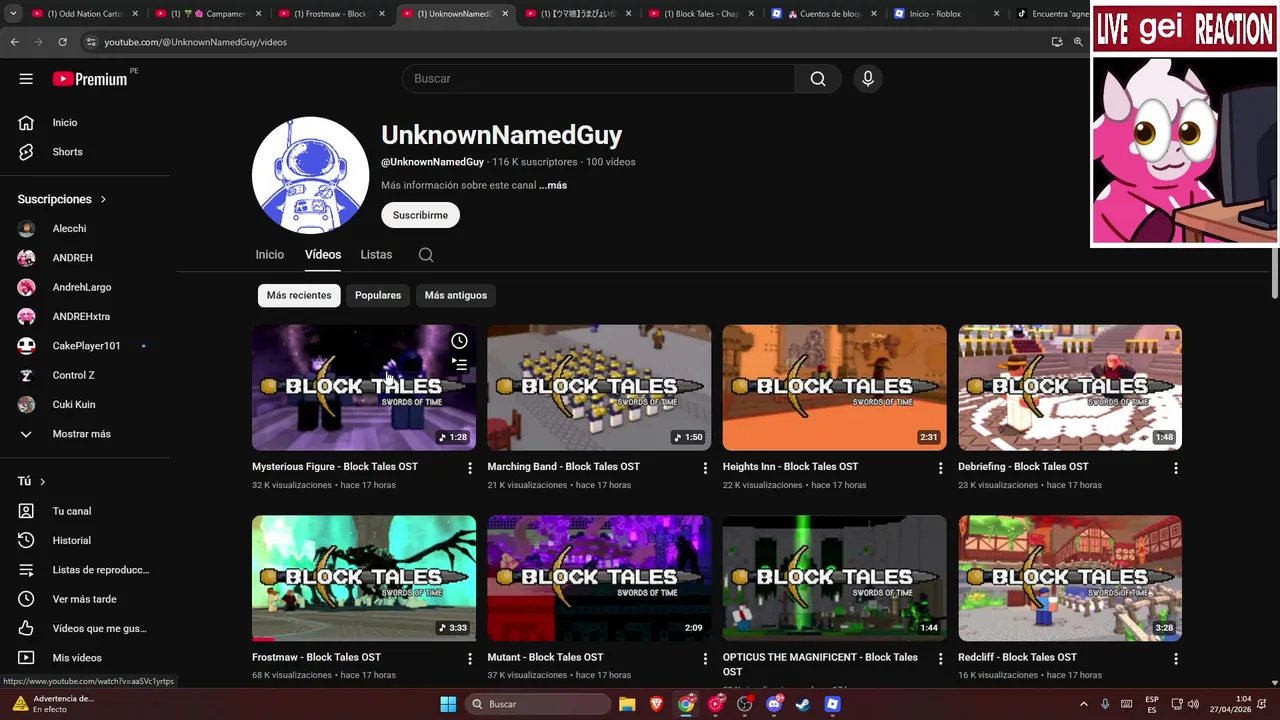
Task: Start voice search with the microphone
Action: pos(868,79)
